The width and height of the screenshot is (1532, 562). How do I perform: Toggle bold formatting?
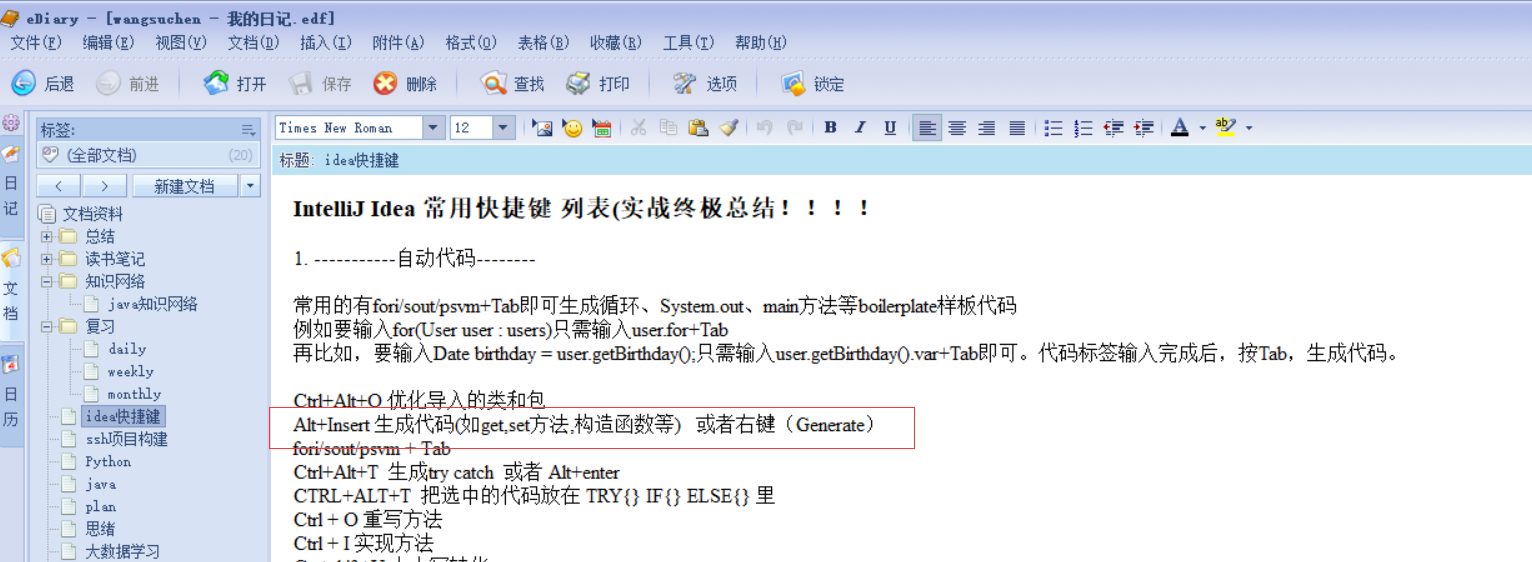830,128
